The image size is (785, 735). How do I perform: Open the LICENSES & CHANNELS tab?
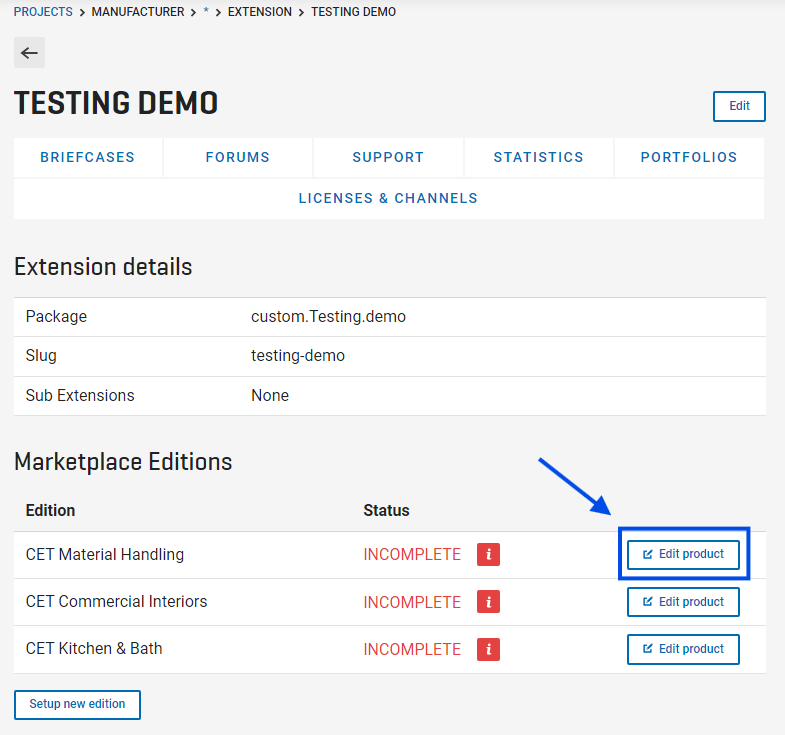click(388, 198)
